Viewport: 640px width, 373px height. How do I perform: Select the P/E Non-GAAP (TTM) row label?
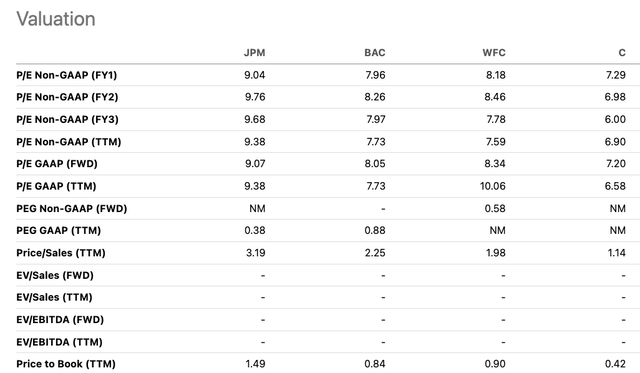click(x=69, y=142)
